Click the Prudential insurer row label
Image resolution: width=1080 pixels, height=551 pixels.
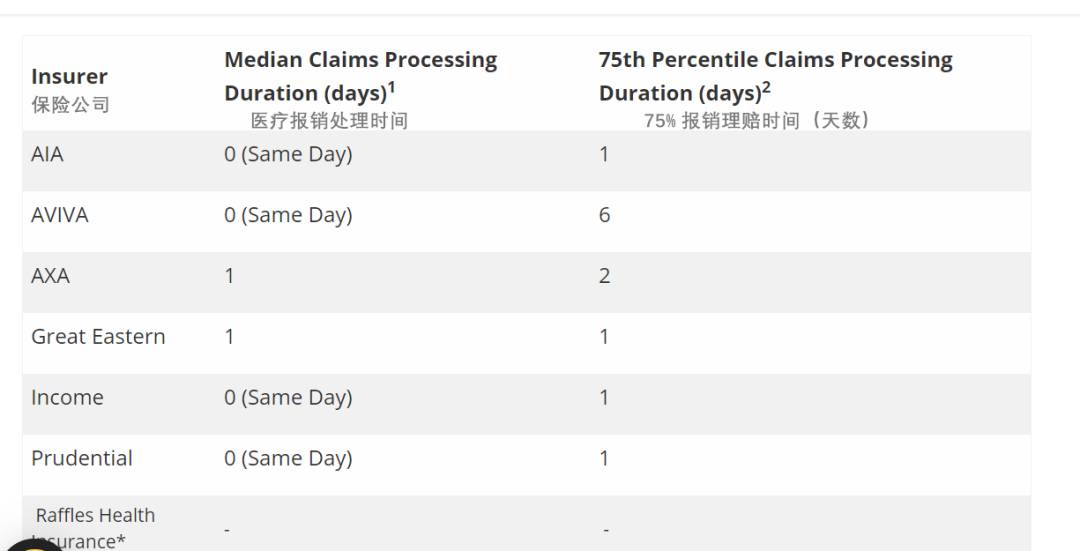tap(82, 458)
